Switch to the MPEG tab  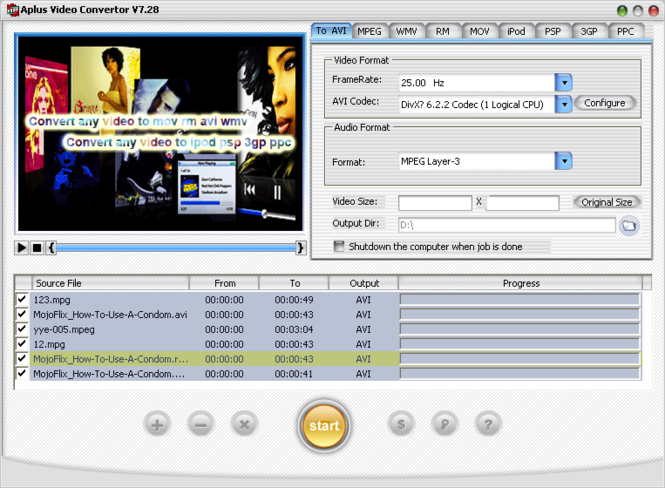point(369,31)
